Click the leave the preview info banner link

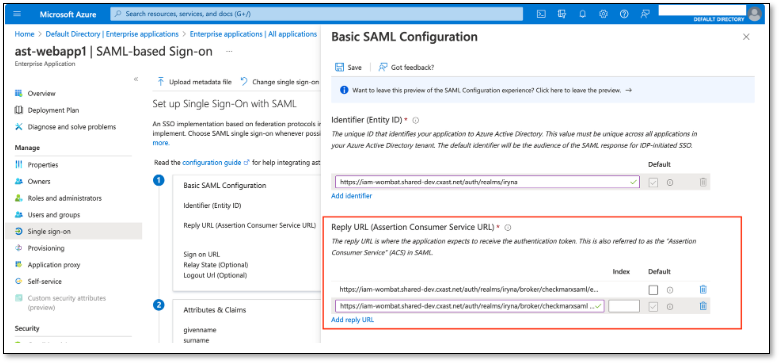coord(492,90)
